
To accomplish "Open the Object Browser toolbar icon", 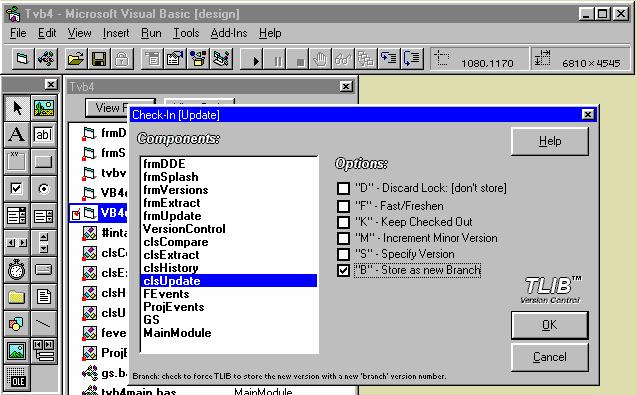I will tap(198, 59).
